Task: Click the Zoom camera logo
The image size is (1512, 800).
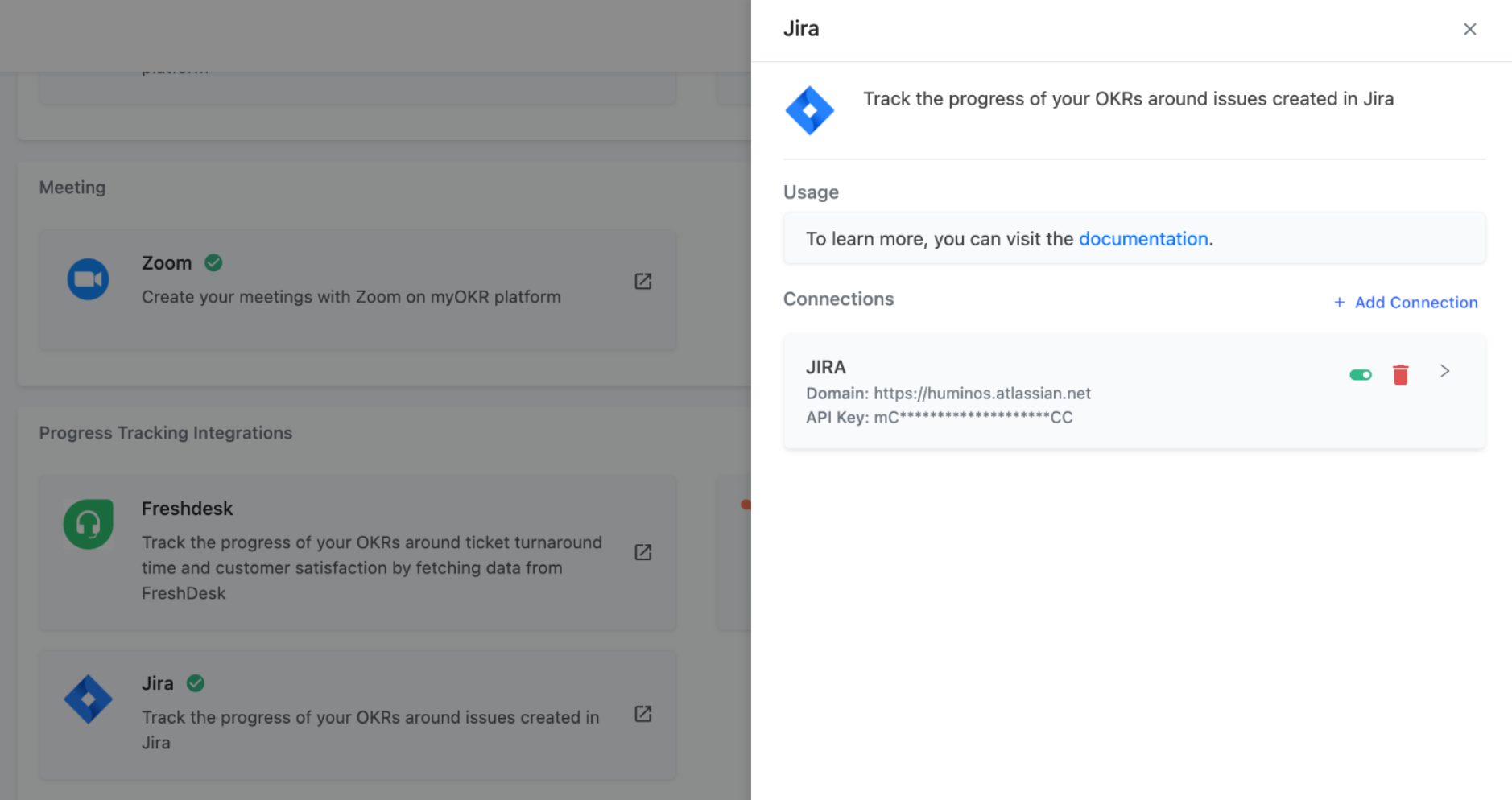Action: click(89, 279)
